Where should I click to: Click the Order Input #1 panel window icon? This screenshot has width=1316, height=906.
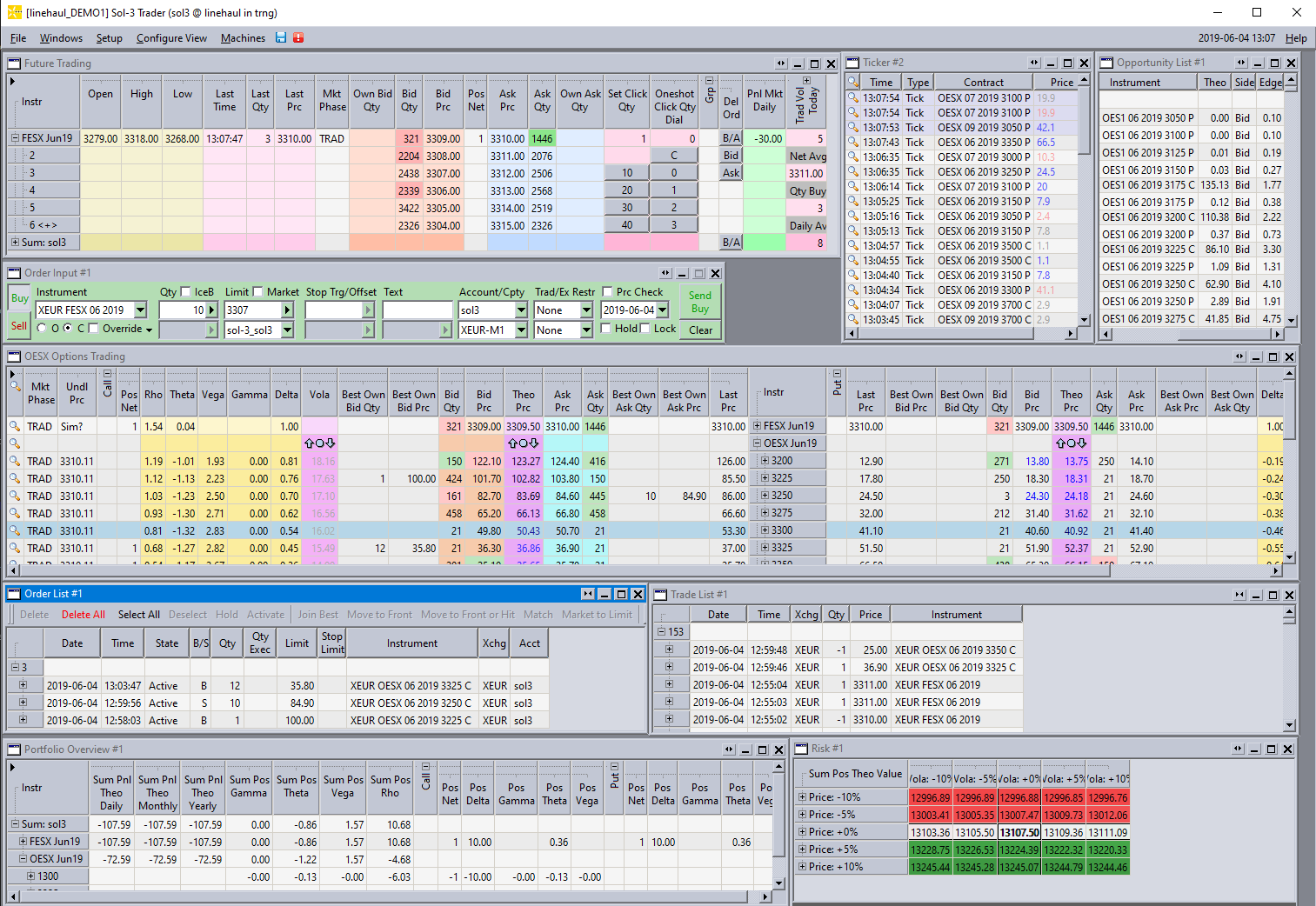pyautogui.click(x=14, y=273)
